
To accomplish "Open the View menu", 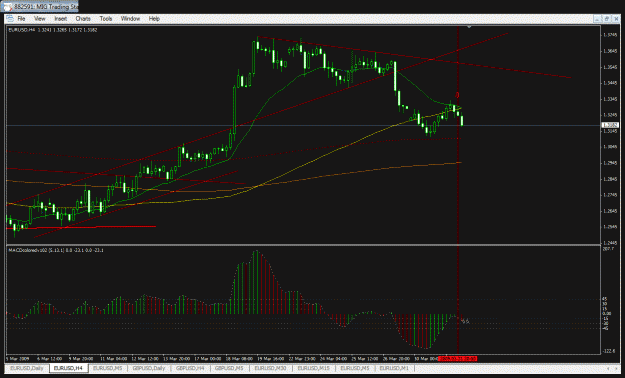I will [39, 19].
